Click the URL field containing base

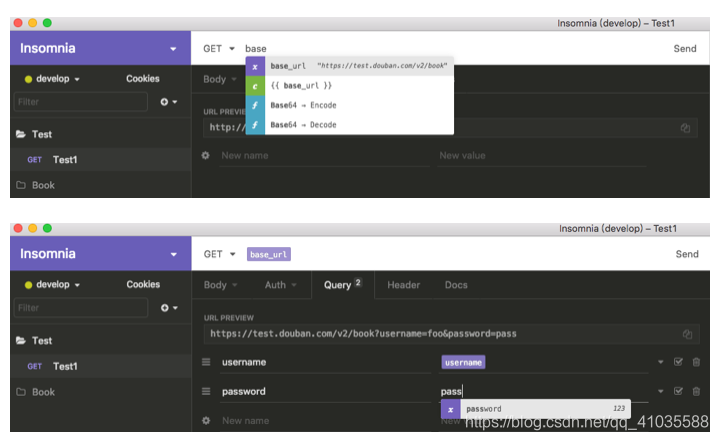[454, 49]
